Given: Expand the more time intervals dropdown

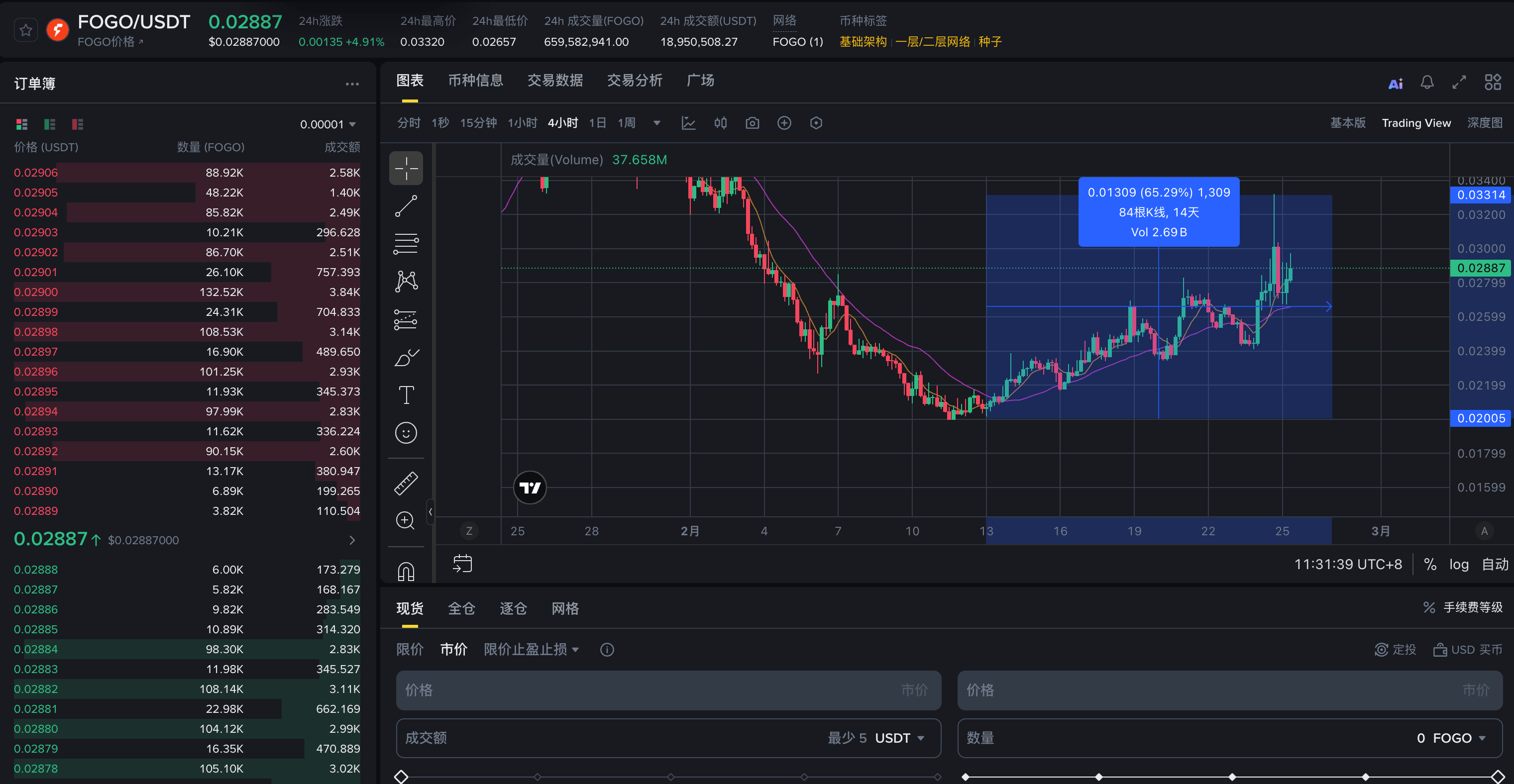Looking at the screenshot, I should [x=656, y=123].
